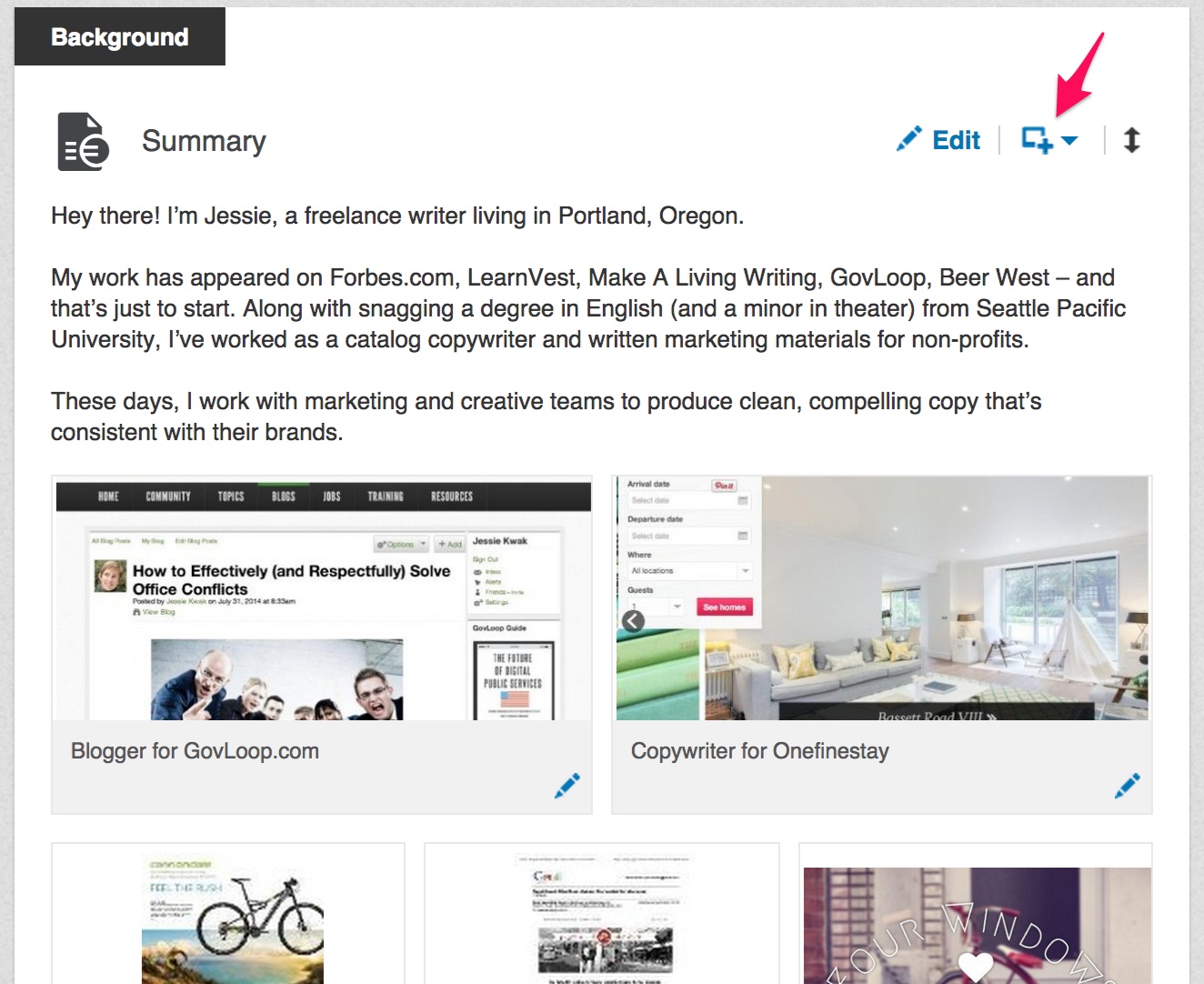Edit the Copywriter for Onefinestay media item
This screenshot has height=984, width=1204.
1128,786
